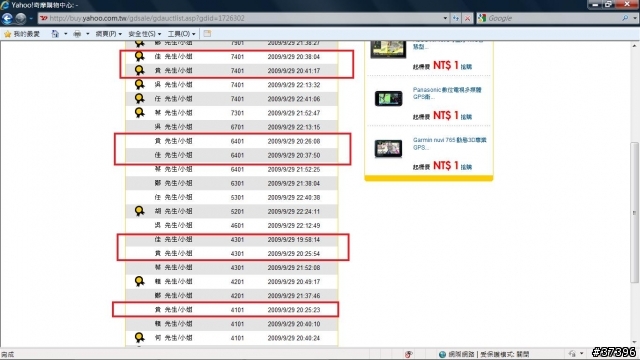Expand the address bar history dropdown
The image size is (640, 360).
[x=445, y=18]
